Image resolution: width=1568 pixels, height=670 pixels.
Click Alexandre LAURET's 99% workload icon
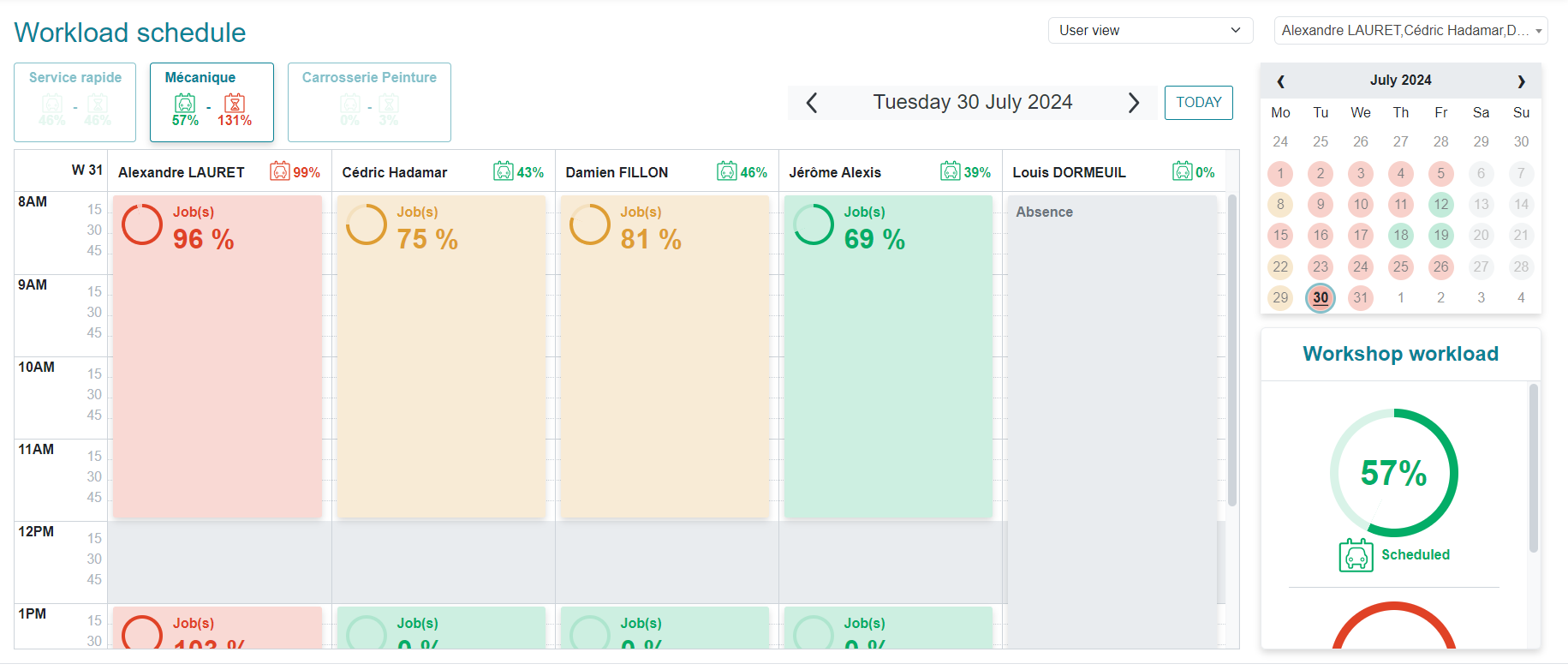(280, 171)
